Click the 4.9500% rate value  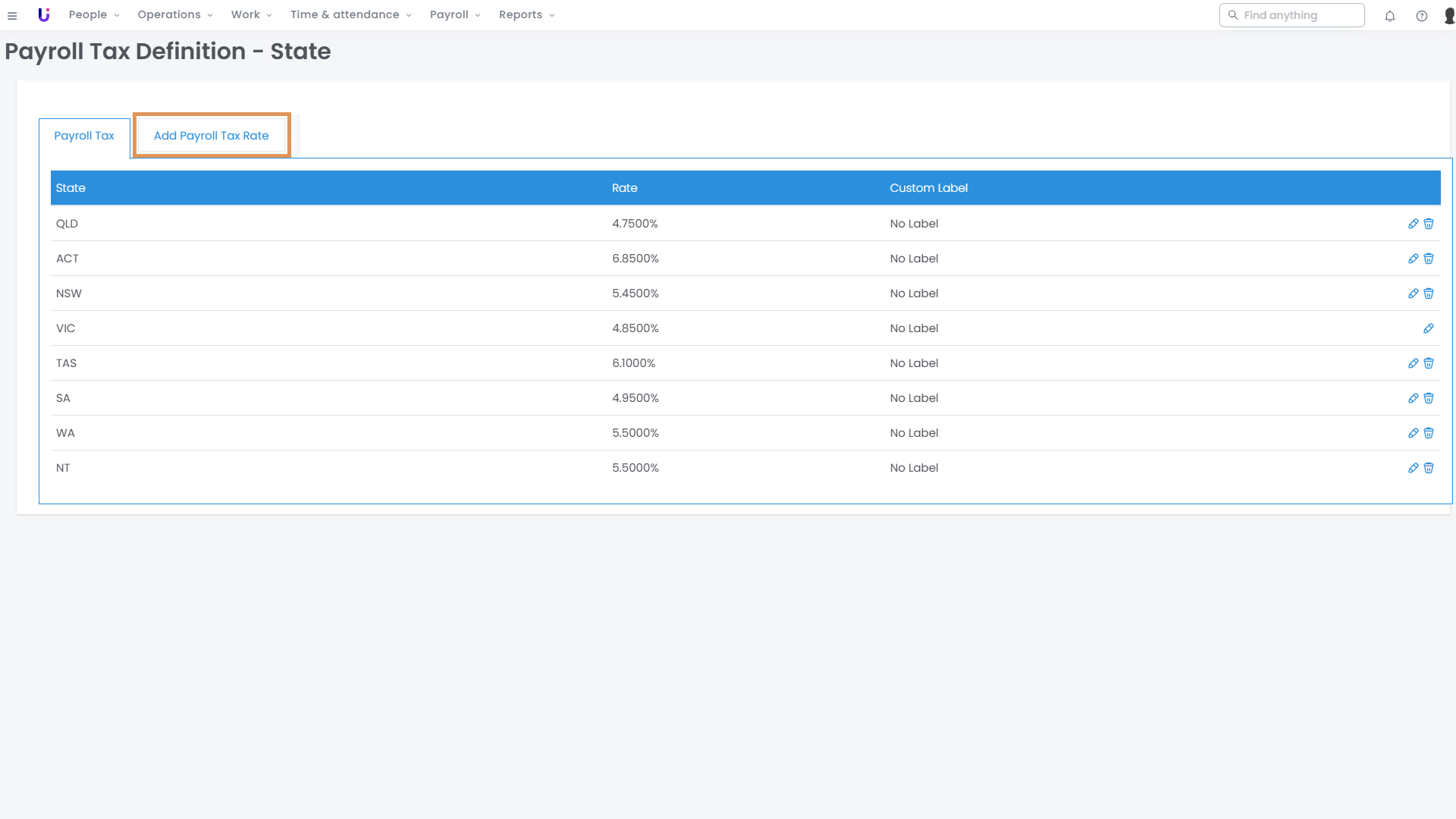(635, 398)
